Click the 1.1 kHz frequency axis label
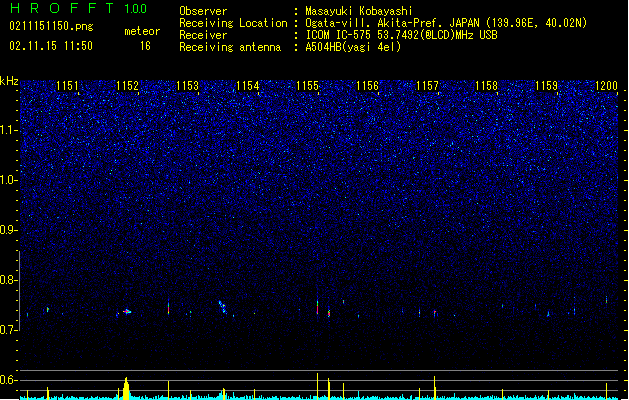629x400 pixels. (8, 130)
